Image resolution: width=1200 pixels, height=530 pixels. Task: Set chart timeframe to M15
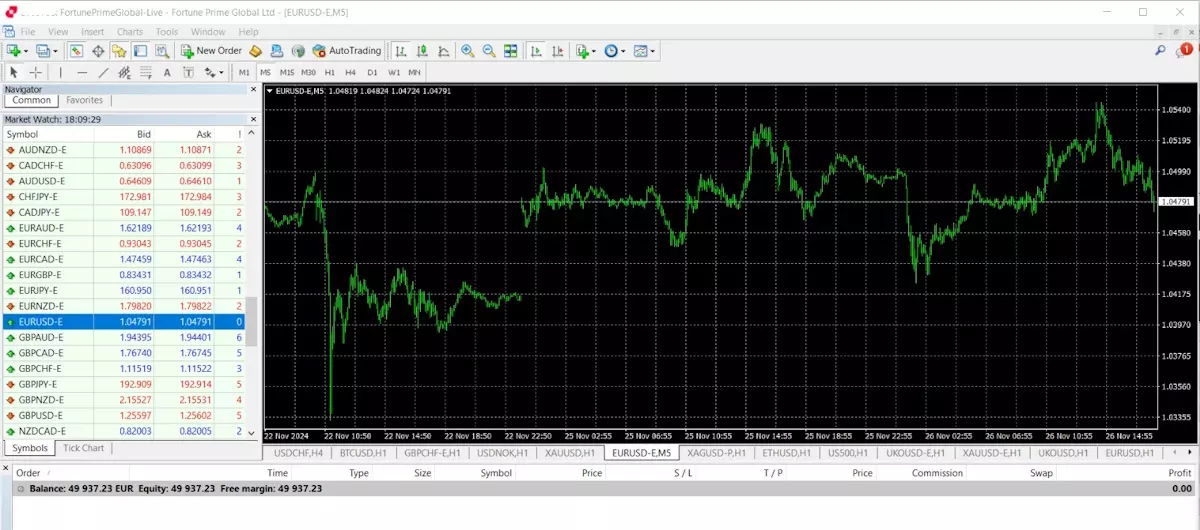pos(287,72)
